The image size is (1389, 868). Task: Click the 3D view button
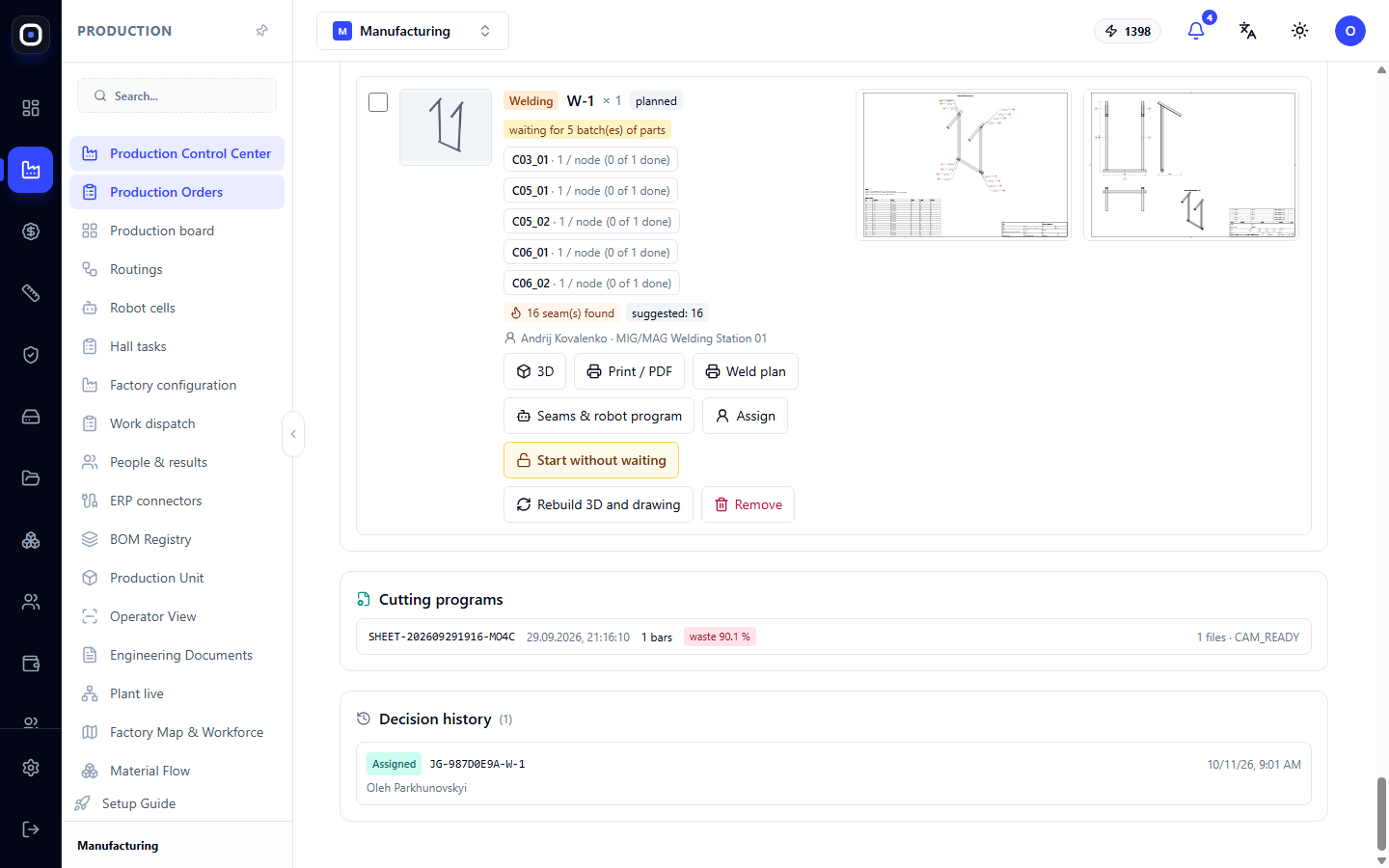coord(535,371)
